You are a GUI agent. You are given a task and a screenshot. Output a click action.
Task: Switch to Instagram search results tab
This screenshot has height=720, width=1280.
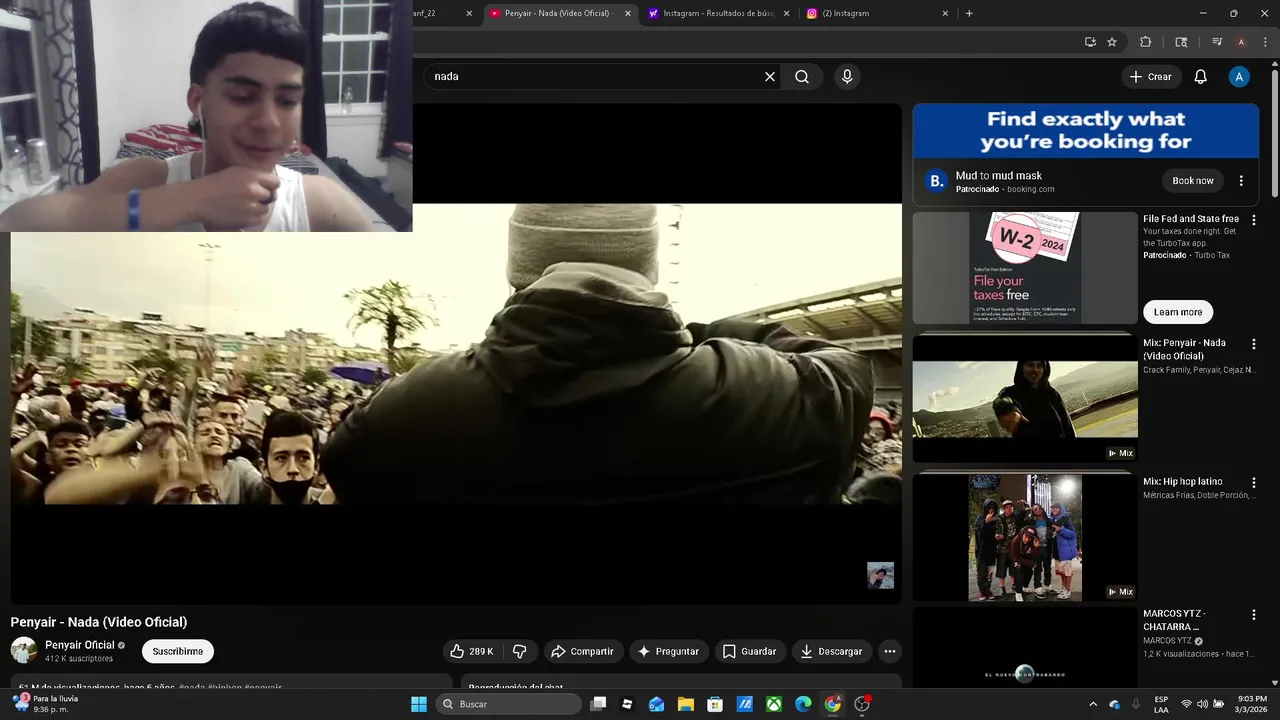pos(718,13)
